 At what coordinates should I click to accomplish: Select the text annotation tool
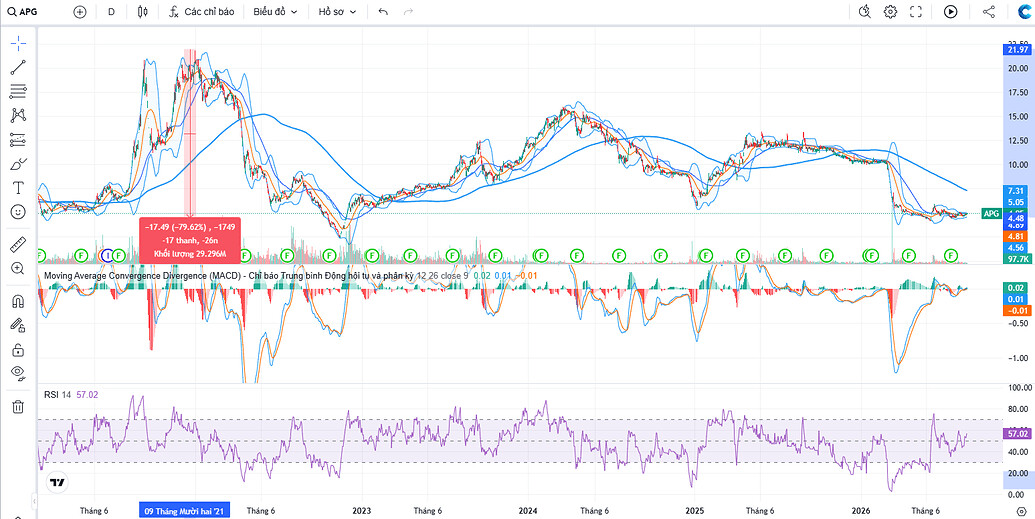(18, 188)
